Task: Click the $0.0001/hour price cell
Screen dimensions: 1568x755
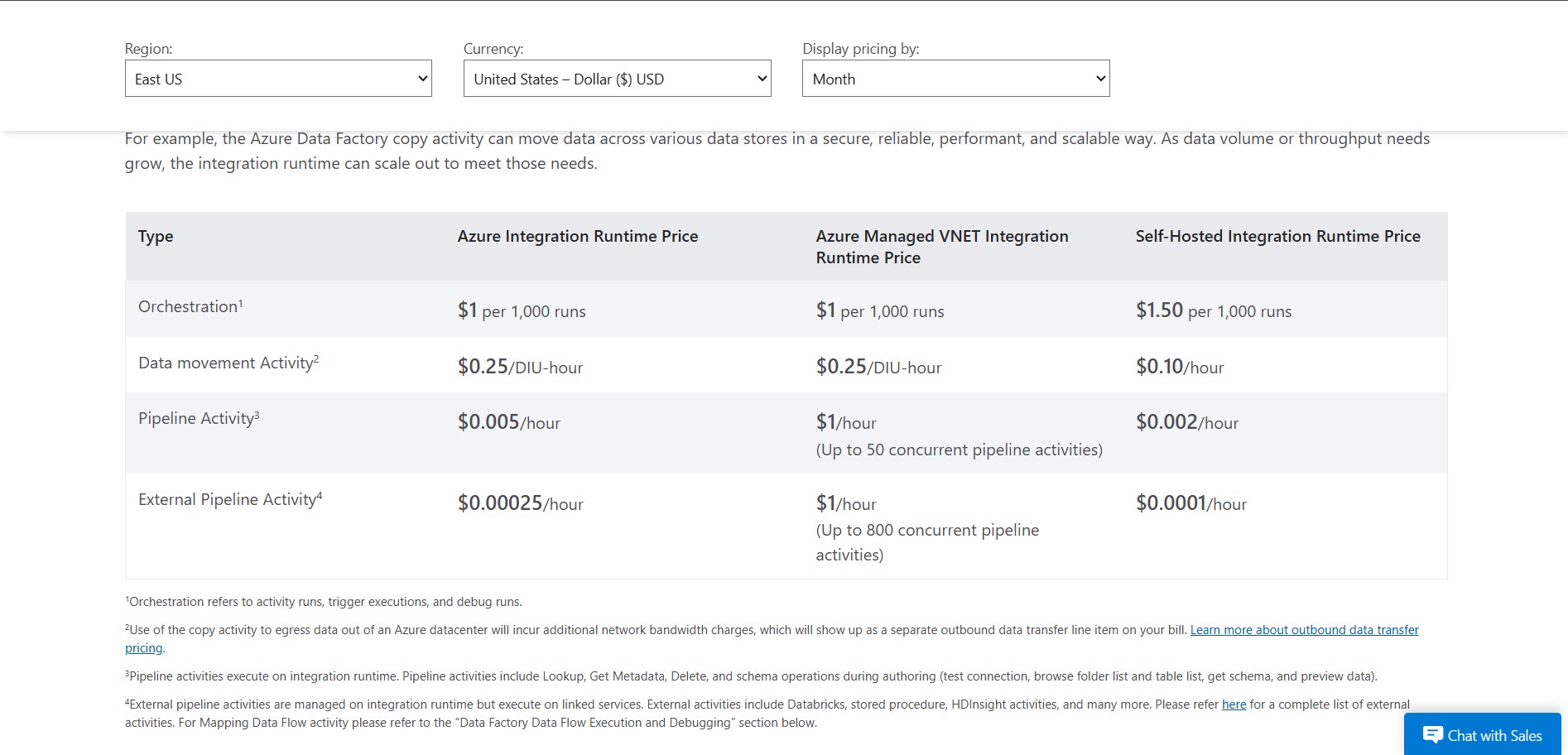Action: click(1191, 503)
